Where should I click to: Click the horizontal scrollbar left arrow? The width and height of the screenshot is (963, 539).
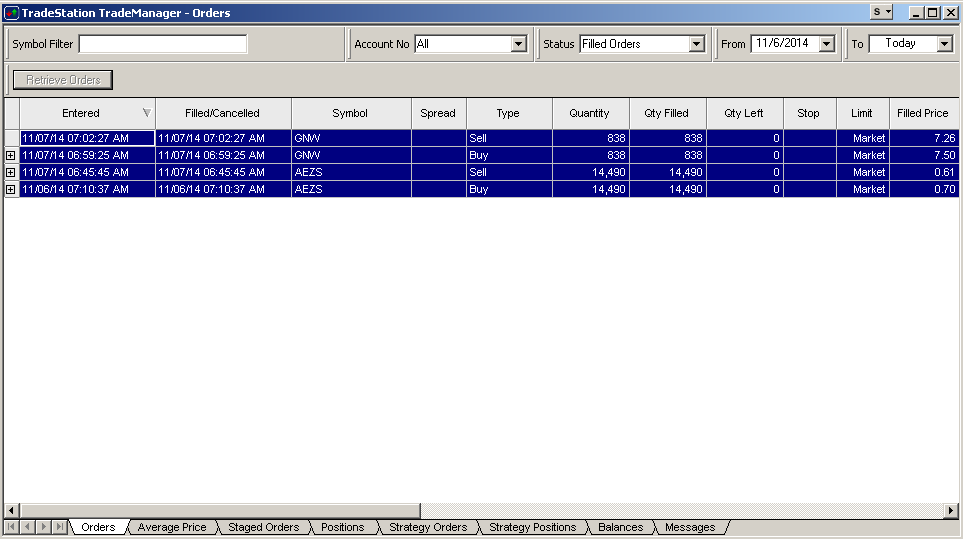11,510
